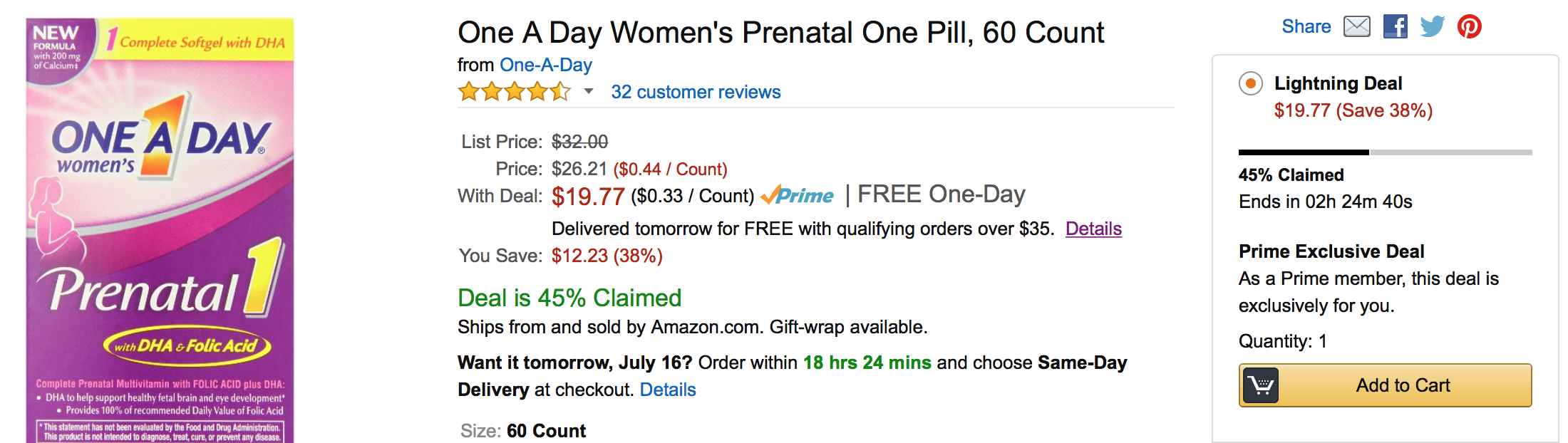Click the Prime logo badge
This screenshot has height=443, width=1568.
[797, 195]
